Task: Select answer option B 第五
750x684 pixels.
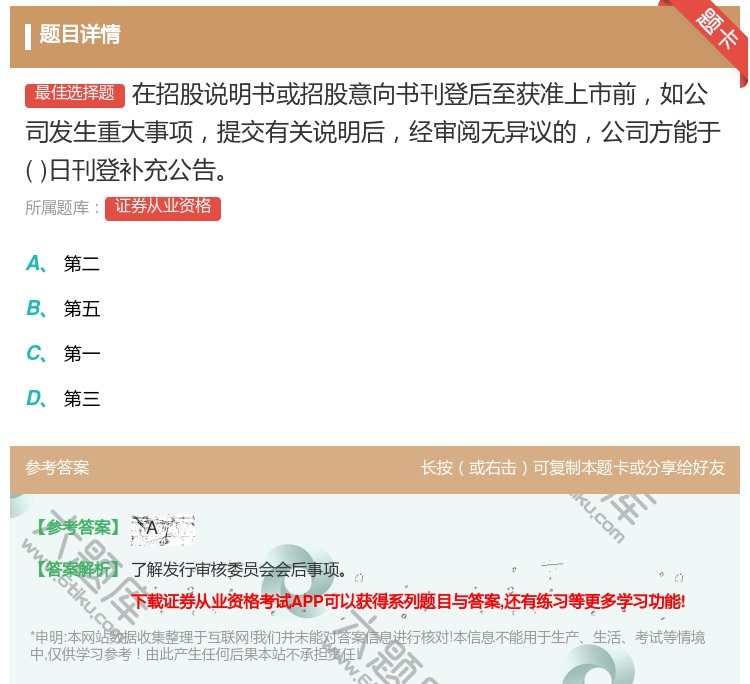Action: coord(63,309)
